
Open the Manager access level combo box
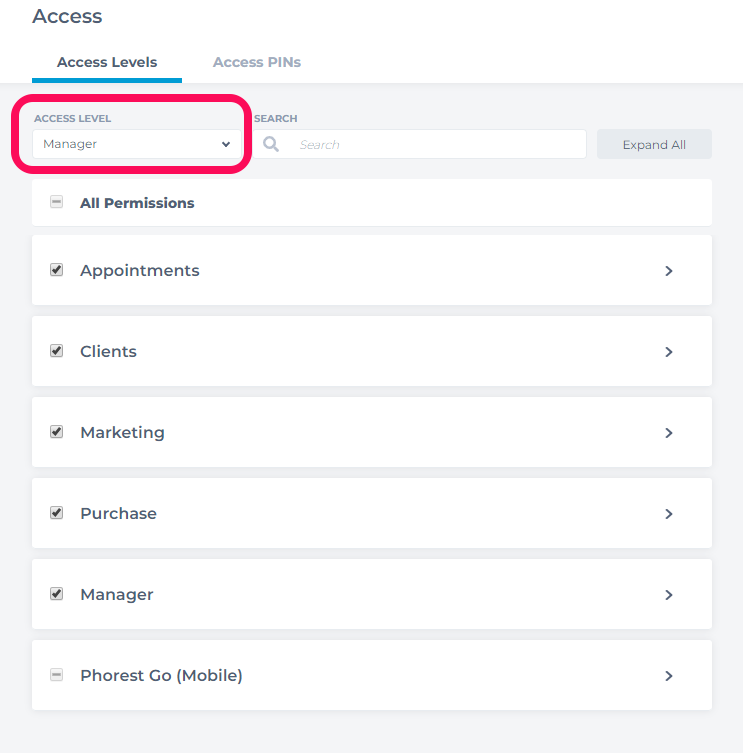pos(137,144)
